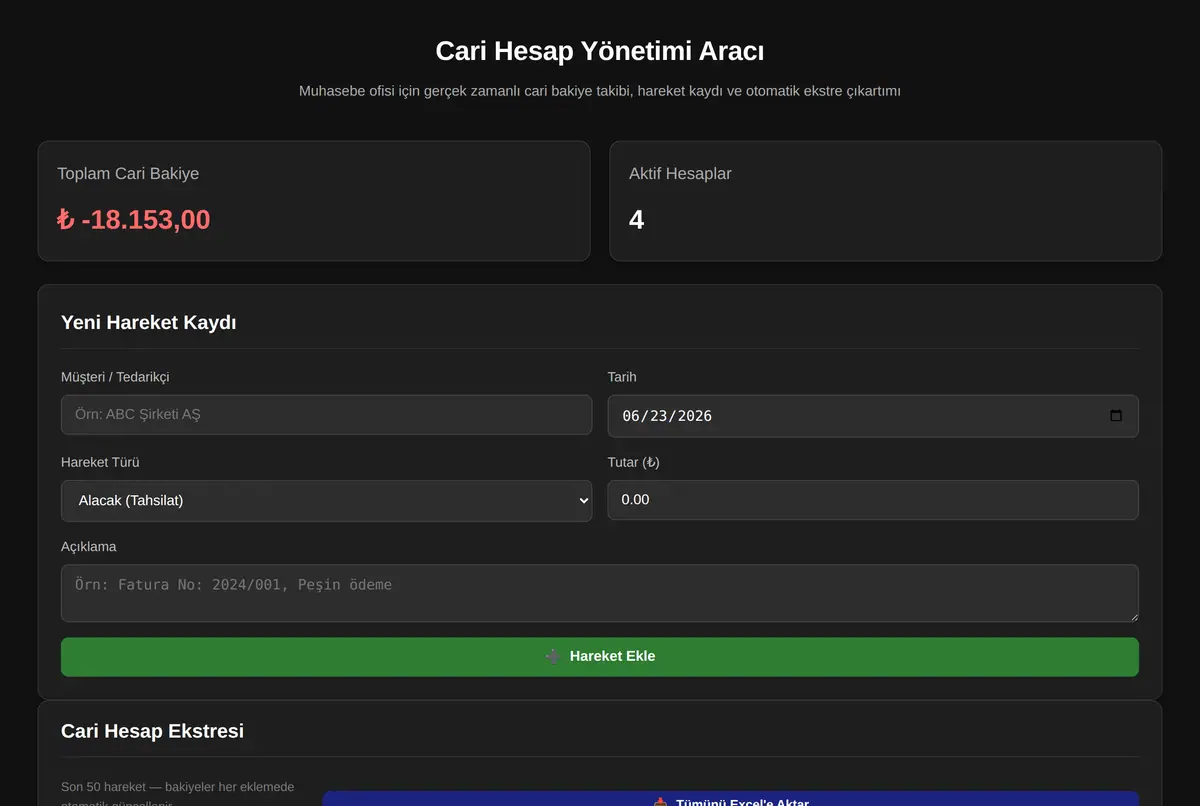Image resolution: width=1200 pixels, height=806 pixels.
Task: Click the Tümünü Excel'e Aktar button
Action: 731,799
